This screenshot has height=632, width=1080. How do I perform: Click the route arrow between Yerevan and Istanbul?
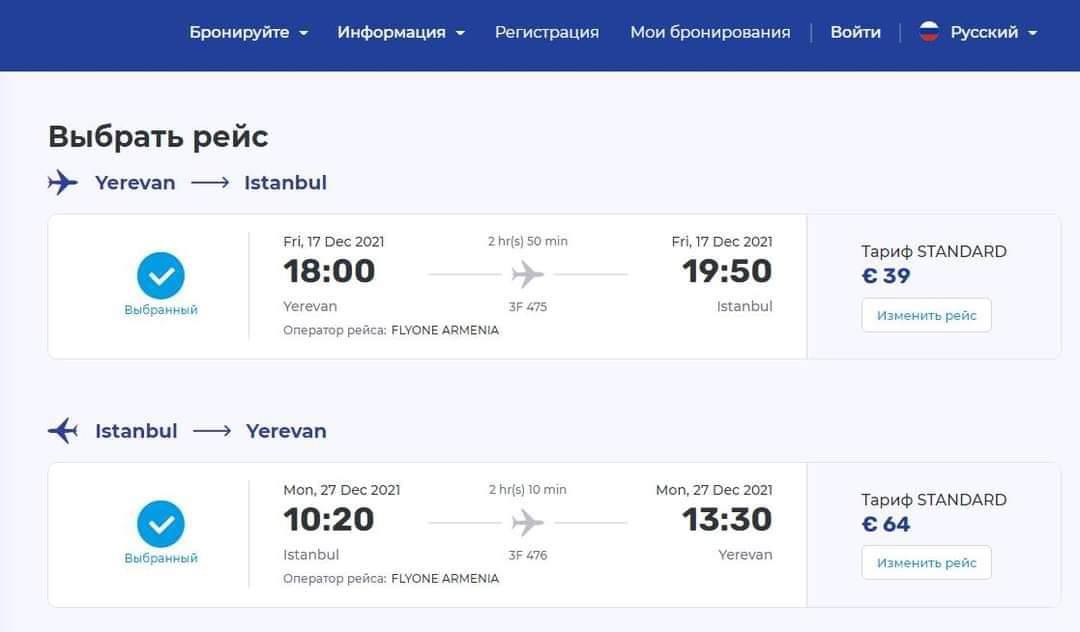coord(210,183)
